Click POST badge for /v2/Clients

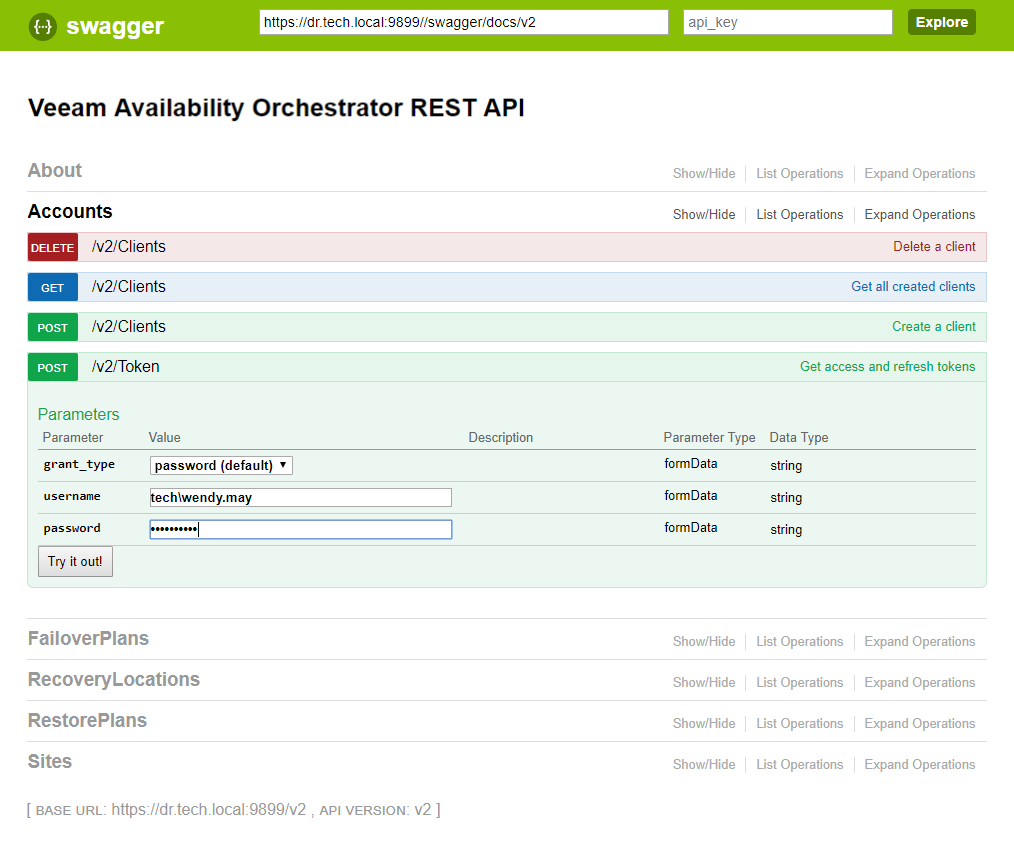[x=52, y=328]
